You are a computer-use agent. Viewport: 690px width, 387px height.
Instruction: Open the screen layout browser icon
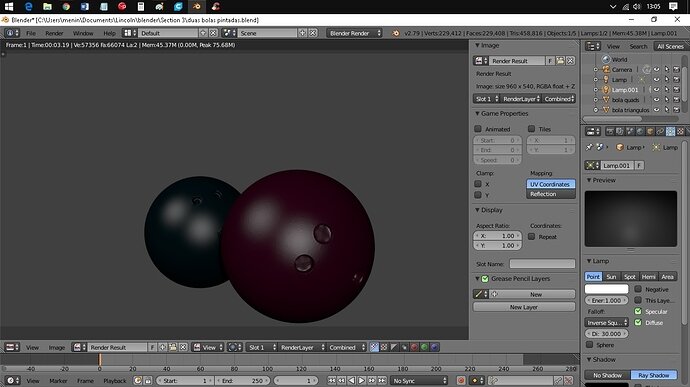click(129, 33)
